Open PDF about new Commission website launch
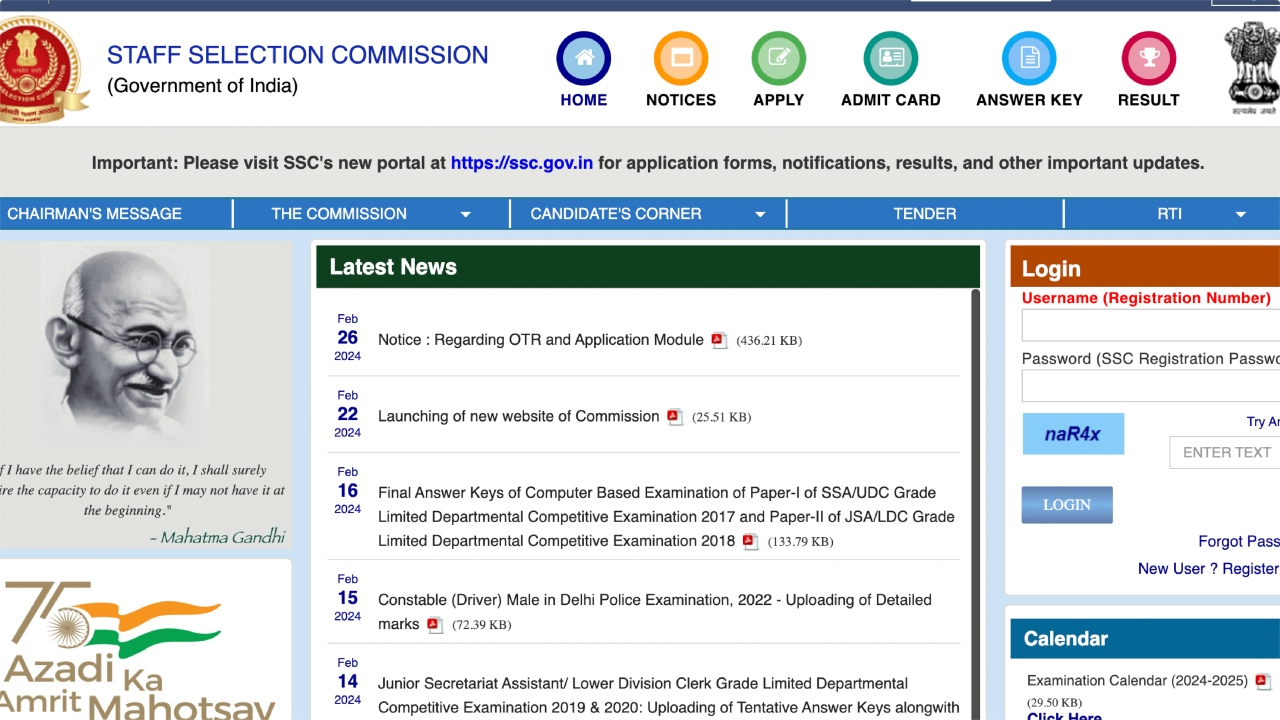Viewport: 1280px width, 720px height. pyautogui.click(x=674, y=417)
